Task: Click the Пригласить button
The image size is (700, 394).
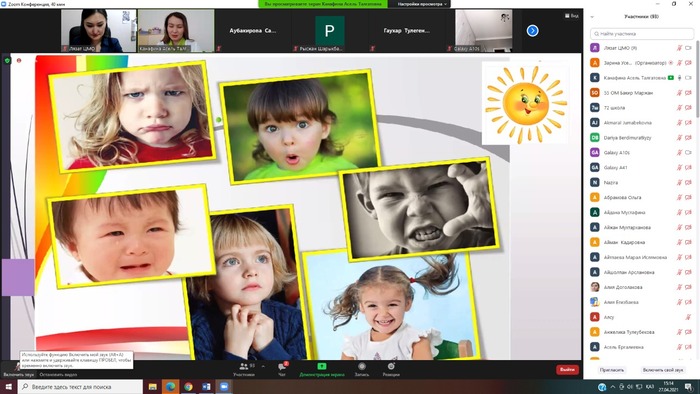Action: tap(612, 370)
